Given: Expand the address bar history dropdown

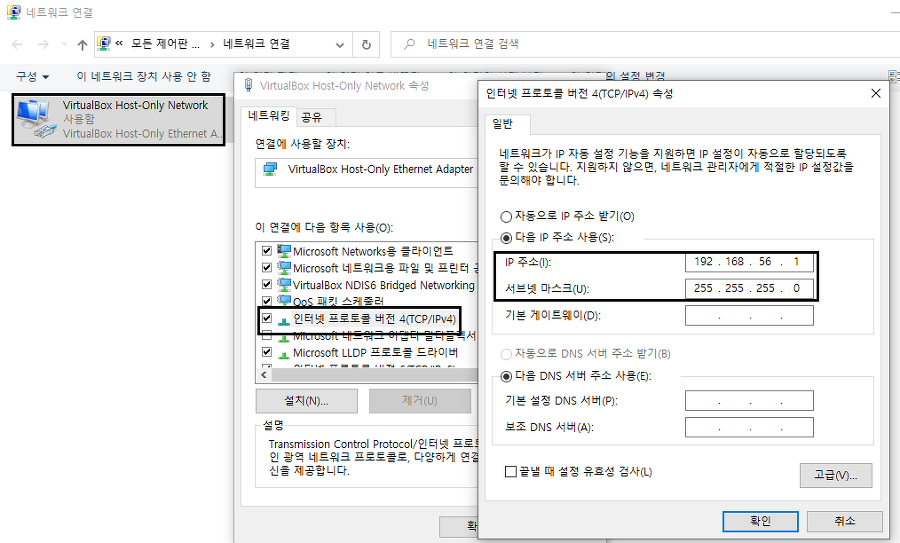Looking at the screenshot, I should coord(340,45).
